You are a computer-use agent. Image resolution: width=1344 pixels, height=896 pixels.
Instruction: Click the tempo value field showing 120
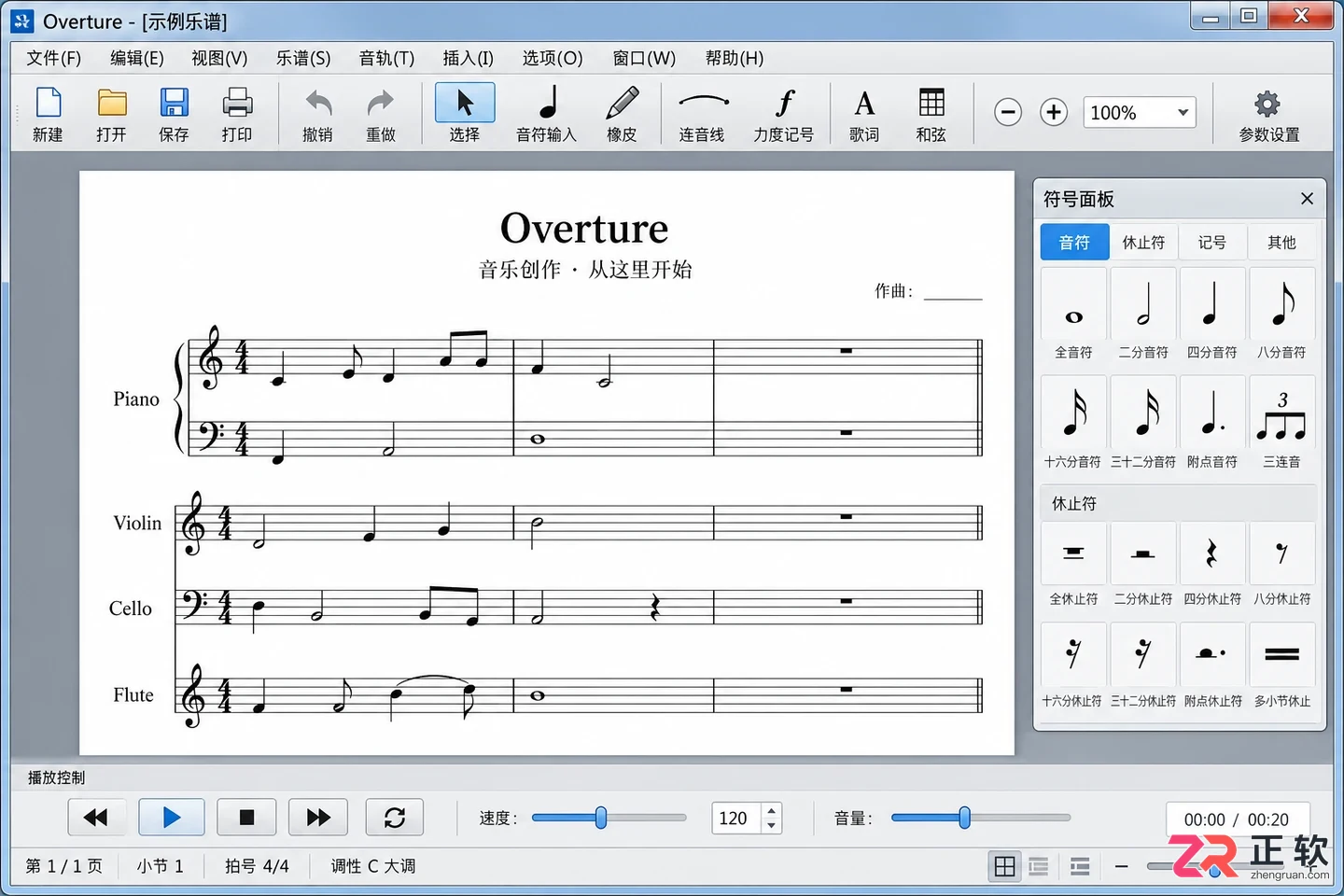tap(736, 819)
